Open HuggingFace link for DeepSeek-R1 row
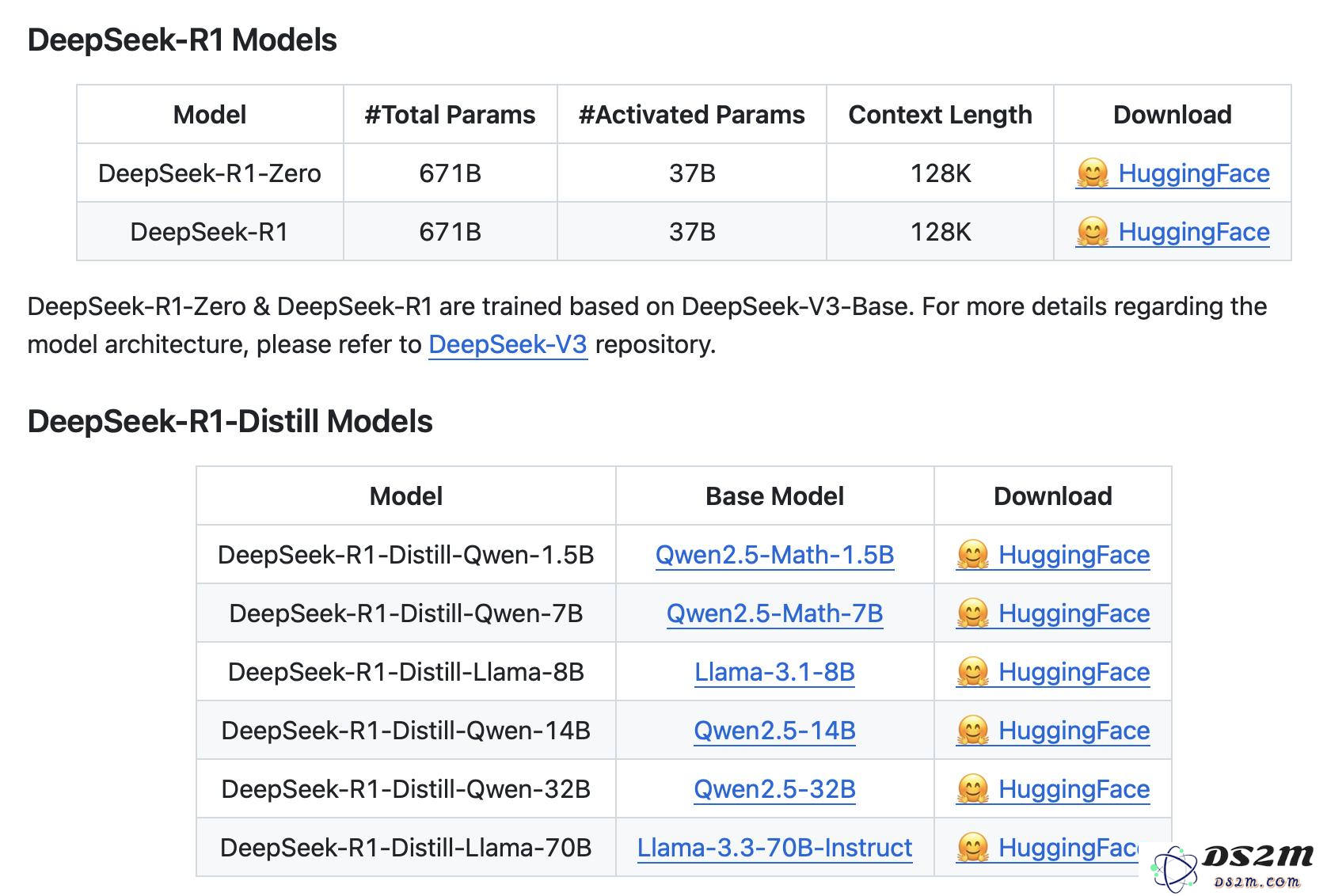Viewport: 1327px width, 896px height. (1173, 232)
